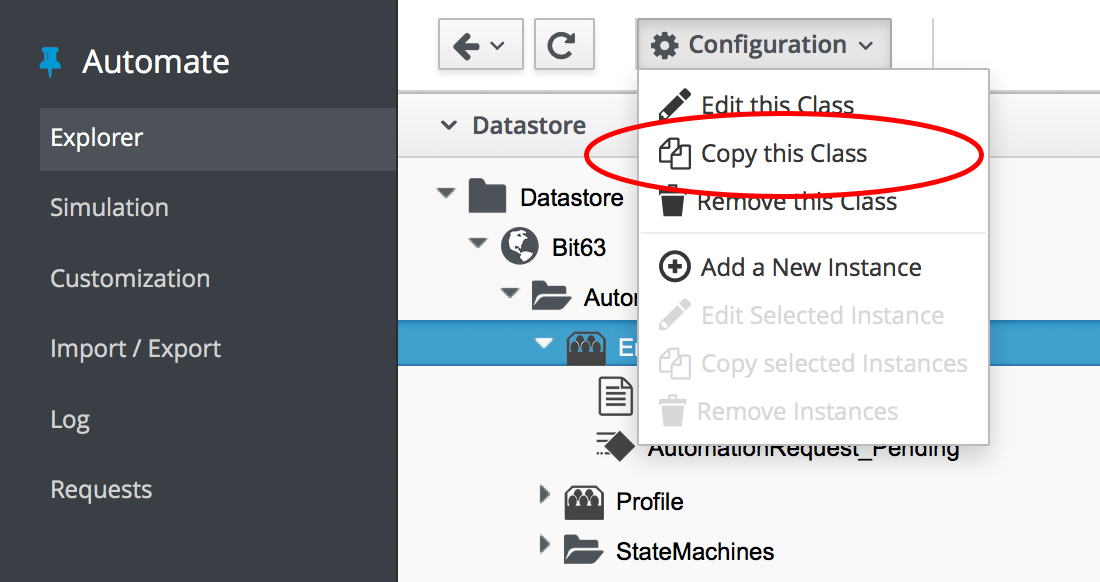Choose Remove this Class menu item
The width and height of the screenshot is (1100, 582).
[x=796, y=202]
